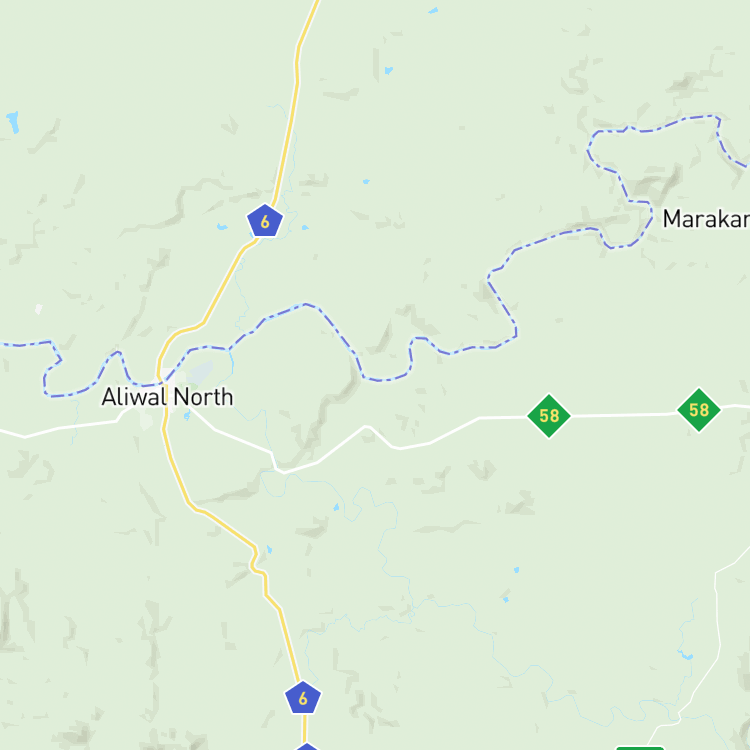The width and height of the screenshot is (750, 750).
Task: Click the small white patch near left edge
Action: point(39,309)
